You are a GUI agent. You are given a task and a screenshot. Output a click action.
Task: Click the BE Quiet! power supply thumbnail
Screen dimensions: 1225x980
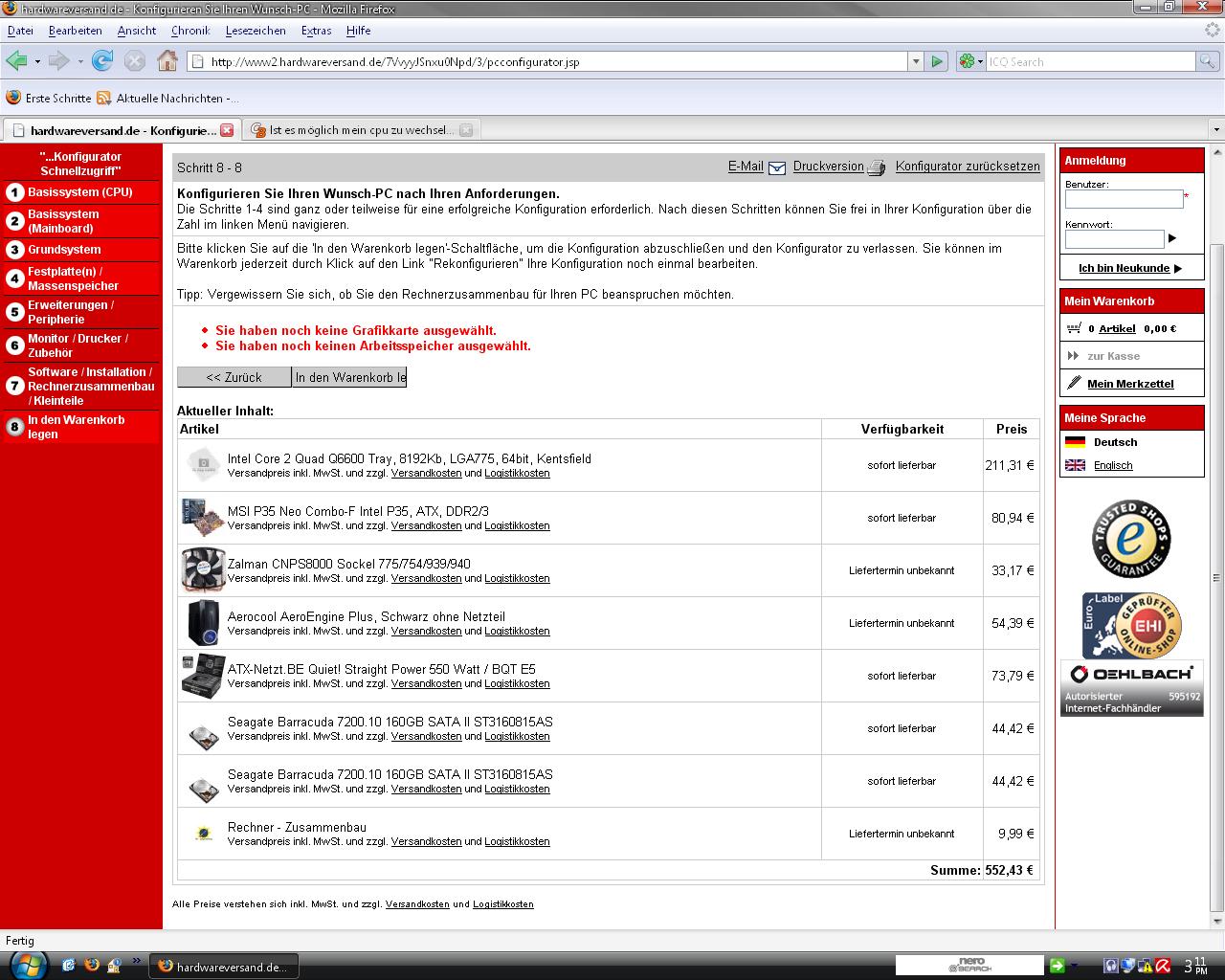203,676
